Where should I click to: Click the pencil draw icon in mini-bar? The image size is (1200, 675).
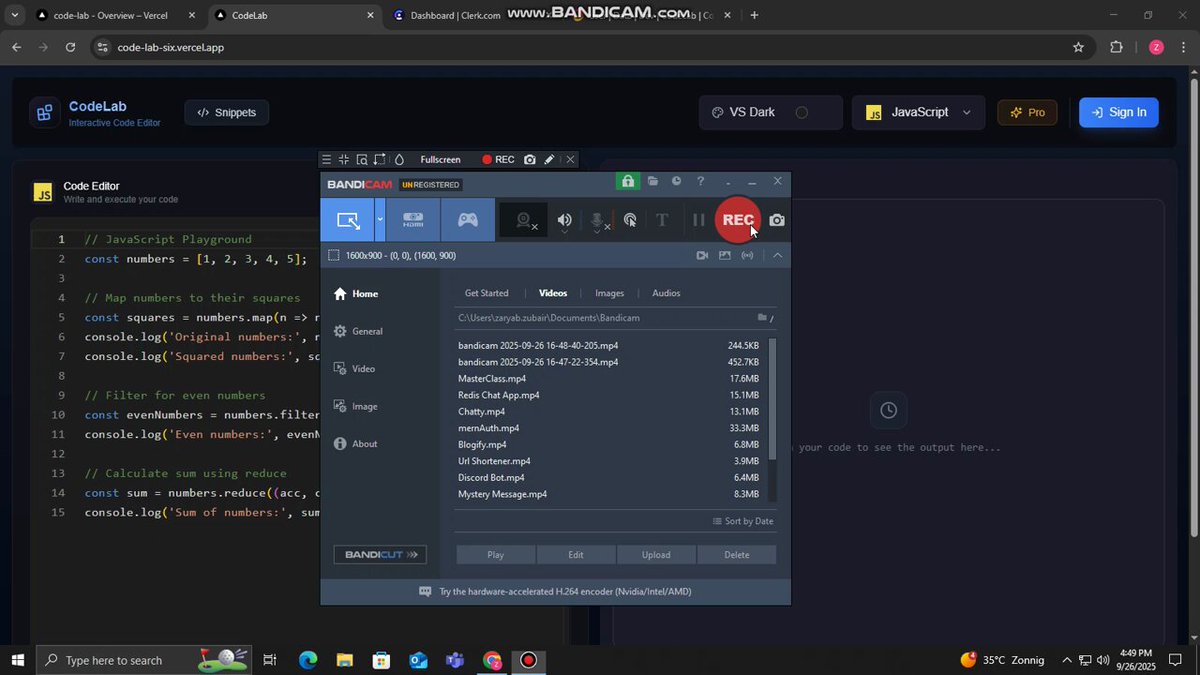point(549,160)
